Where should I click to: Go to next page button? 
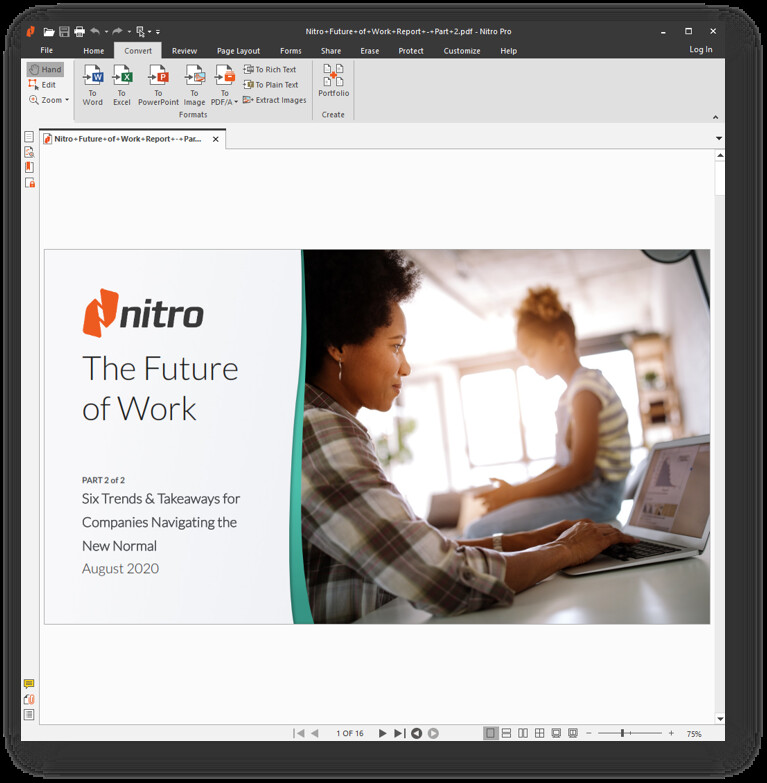tap(382, 733)
